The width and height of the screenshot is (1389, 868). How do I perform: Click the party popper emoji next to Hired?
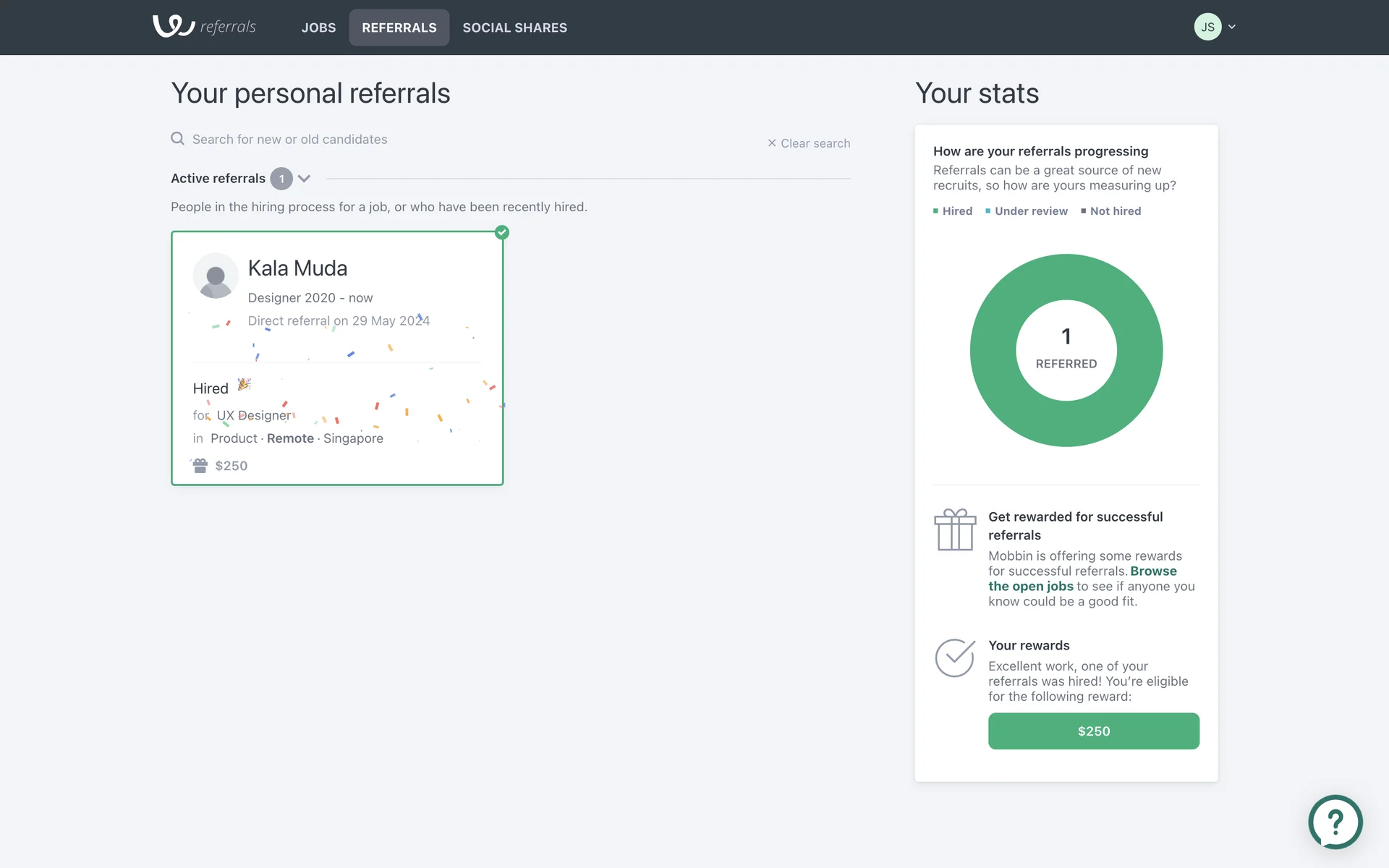click(x=245, y=384)
